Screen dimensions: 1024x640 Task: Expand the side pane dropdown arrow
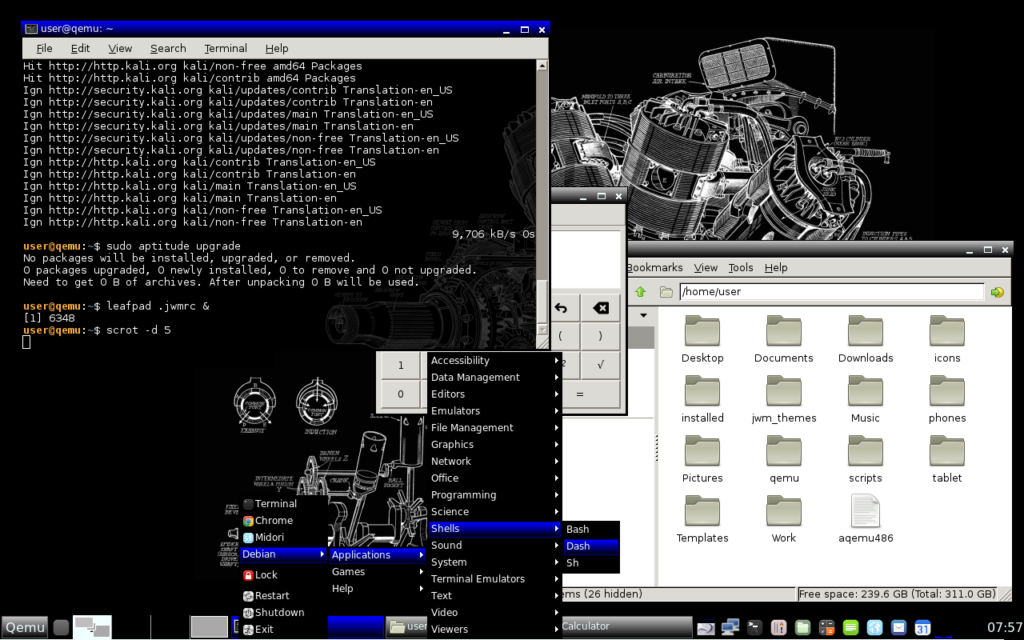[x=642, y=315]
